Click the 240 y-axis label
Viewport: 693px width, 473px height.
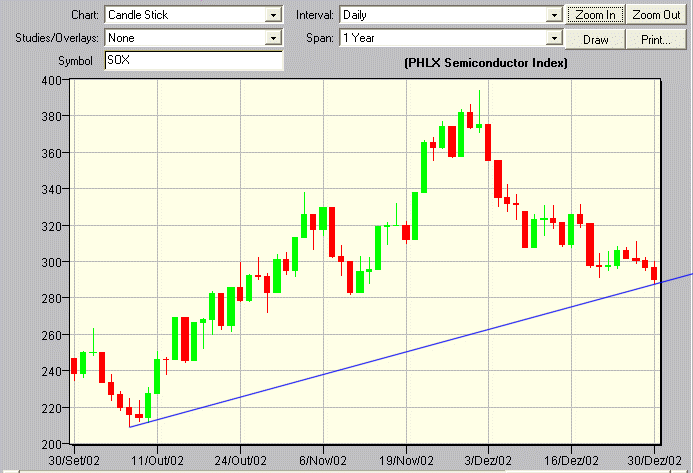pyautogui.click(x=51, y=372)
